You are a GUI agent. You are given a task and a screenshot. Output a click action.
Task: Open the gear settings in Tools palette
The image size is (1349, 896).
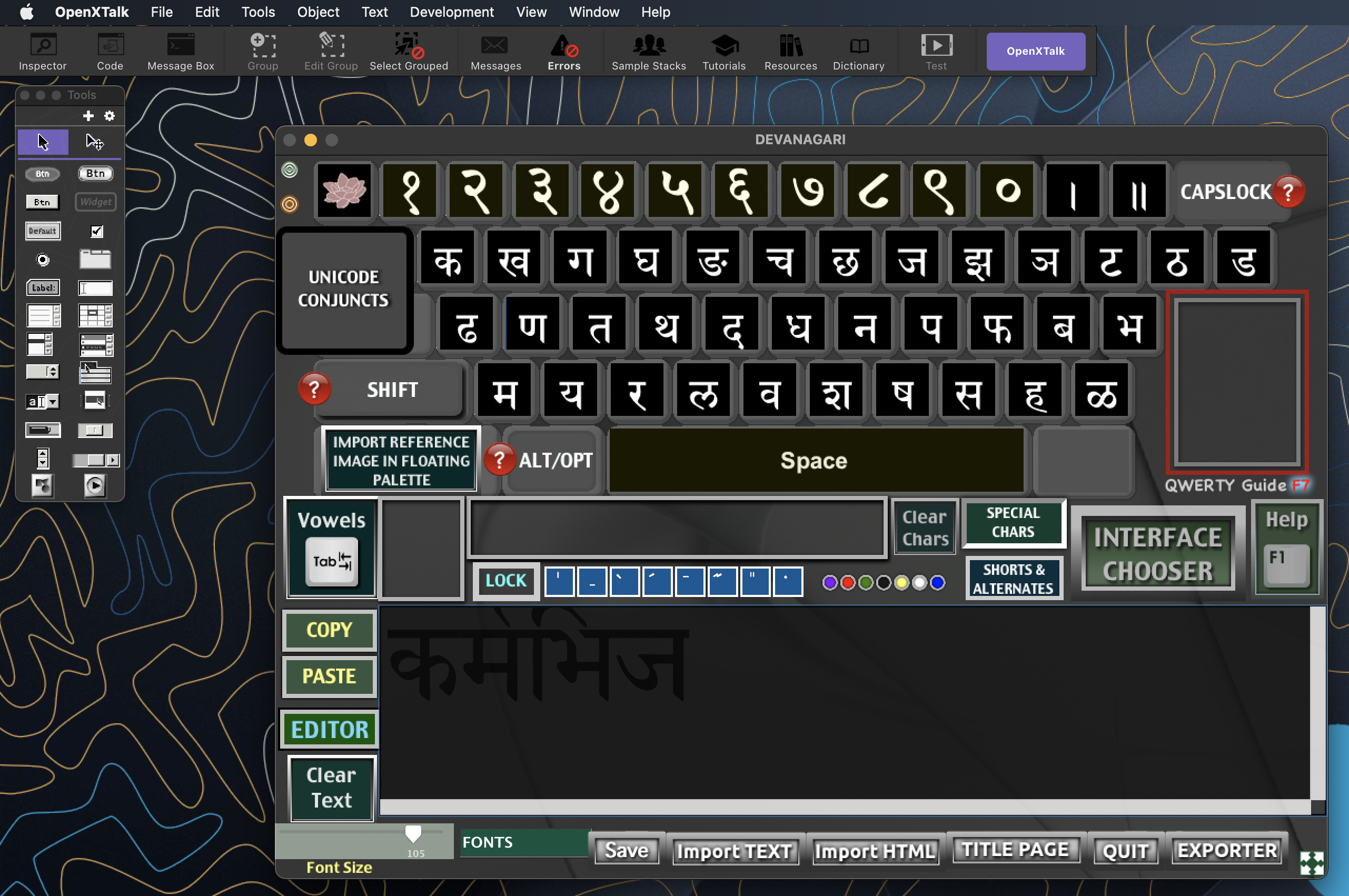[110, 116]
